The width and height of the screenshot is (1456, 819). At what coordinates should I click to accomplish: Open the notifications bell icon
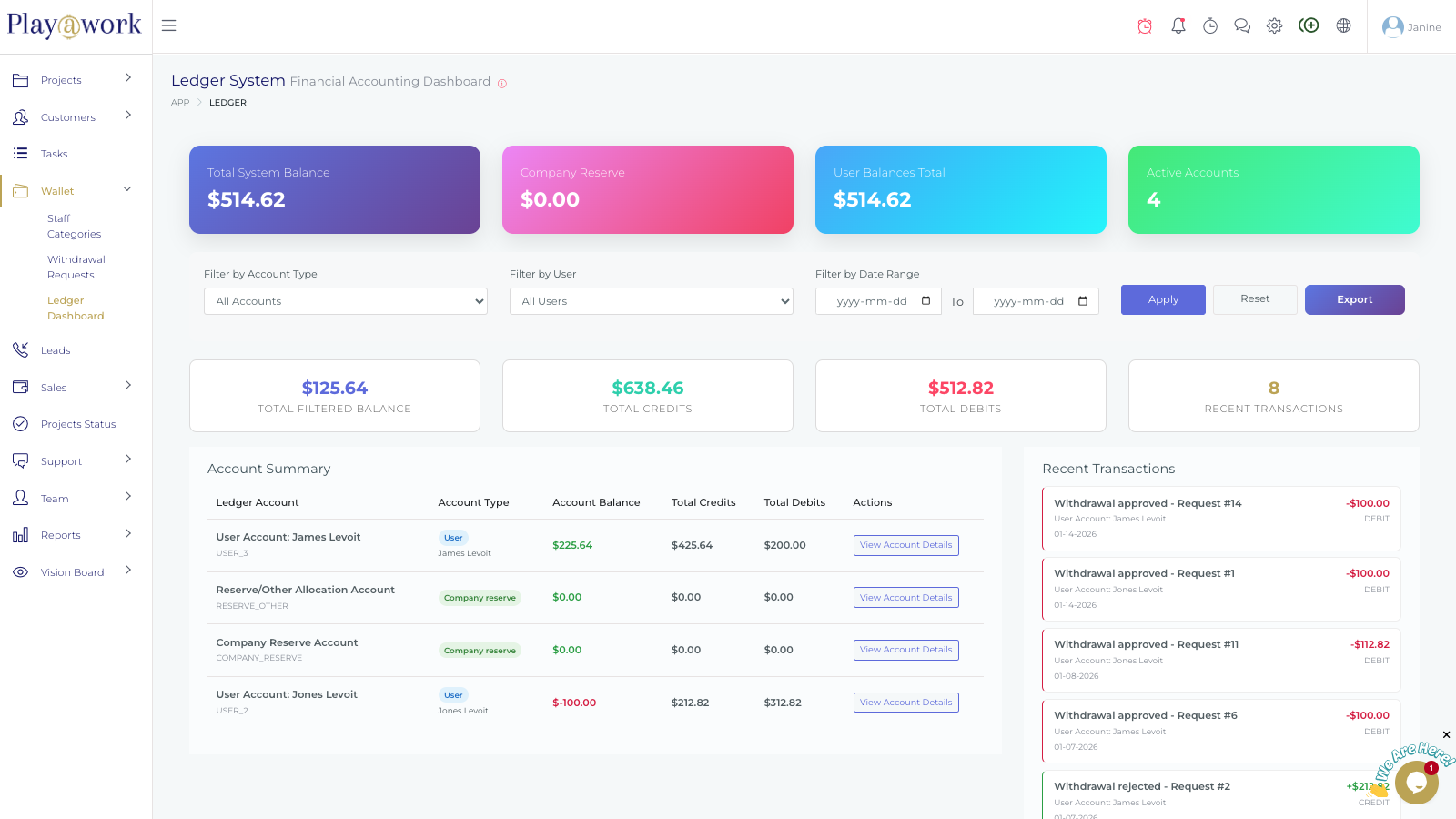[x=1178, y=26]
